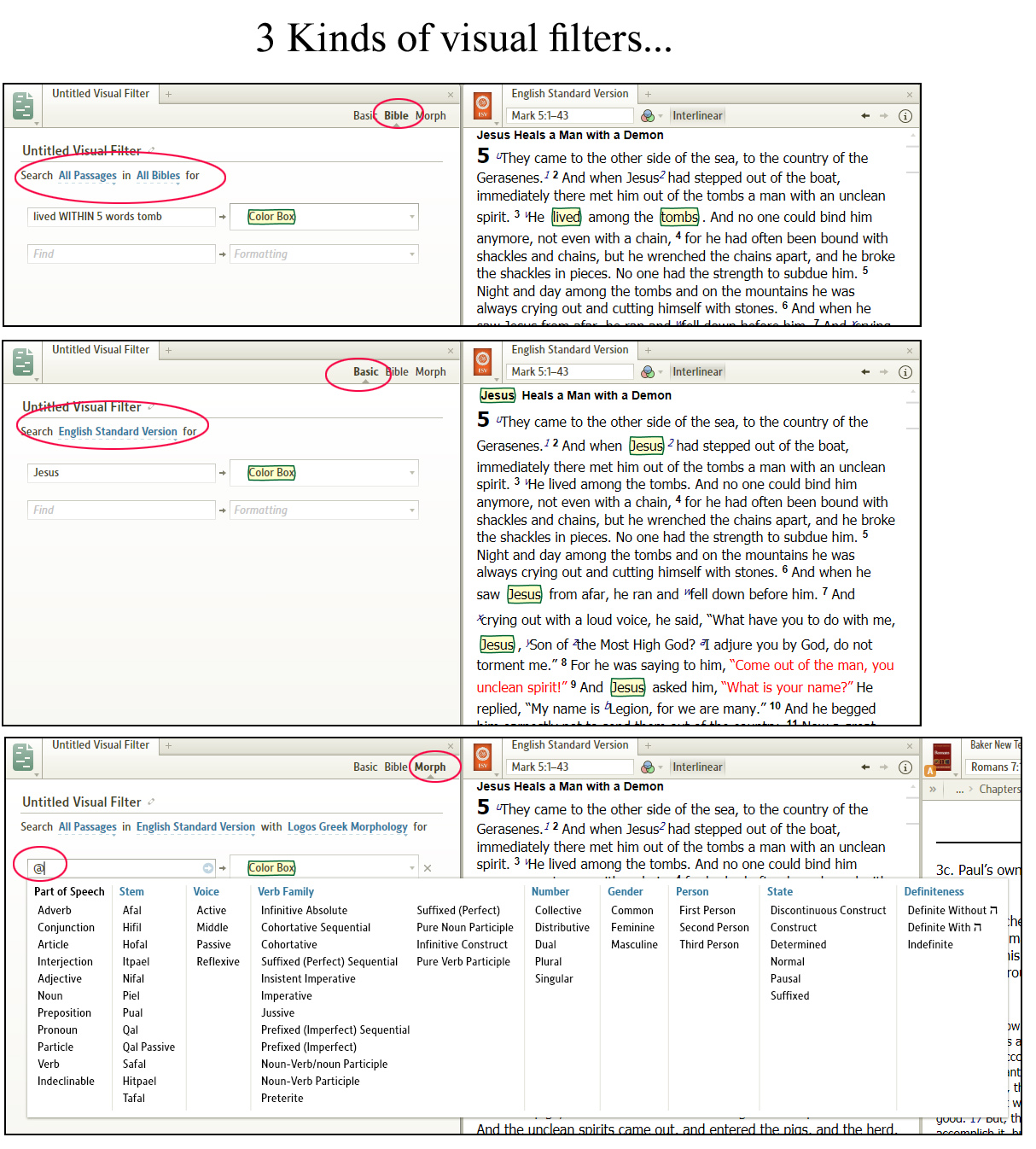Select 'Pausal' in the State column
This screenshot has width=1036, height=1149.
[x=785, y=979]
